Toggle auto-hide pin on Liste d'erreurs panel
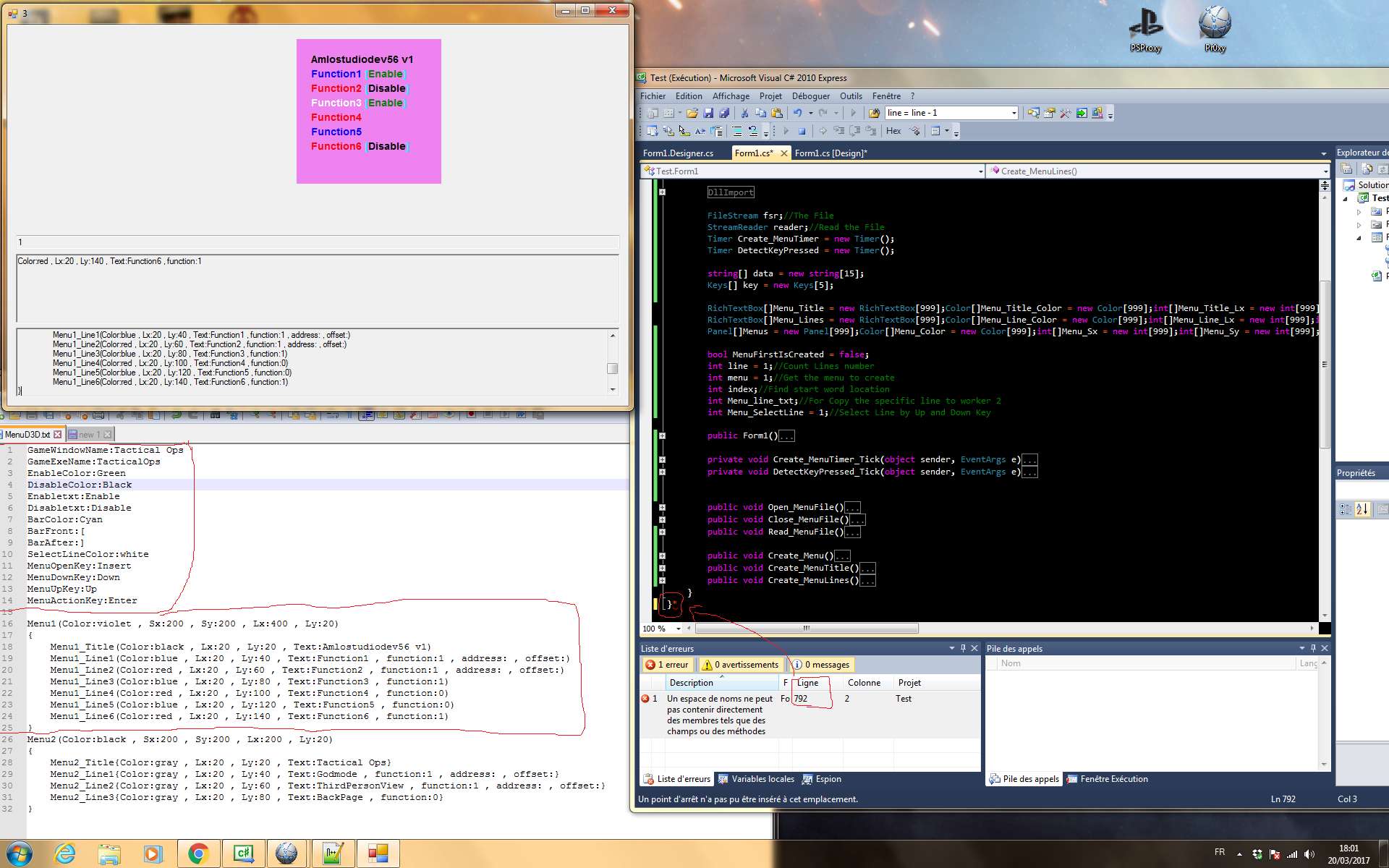 point(963,648)
